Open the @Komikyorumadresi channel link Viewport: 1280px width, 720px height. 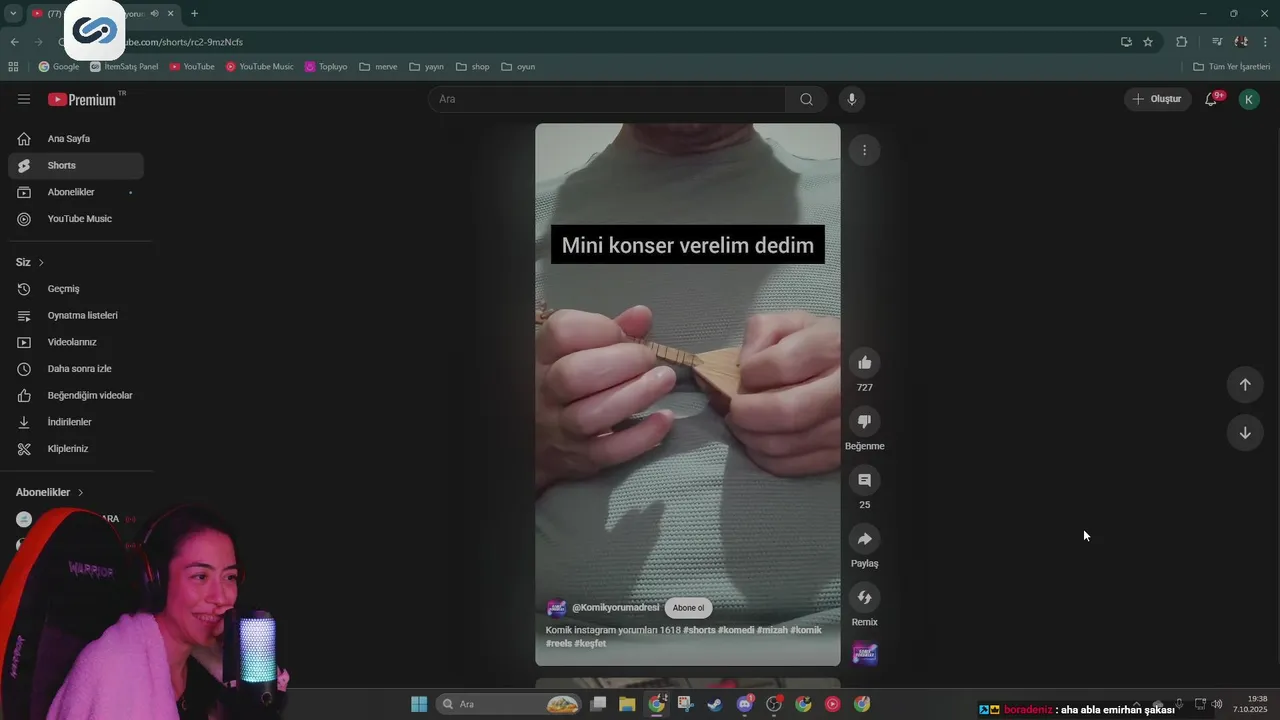tap(615, 608)
